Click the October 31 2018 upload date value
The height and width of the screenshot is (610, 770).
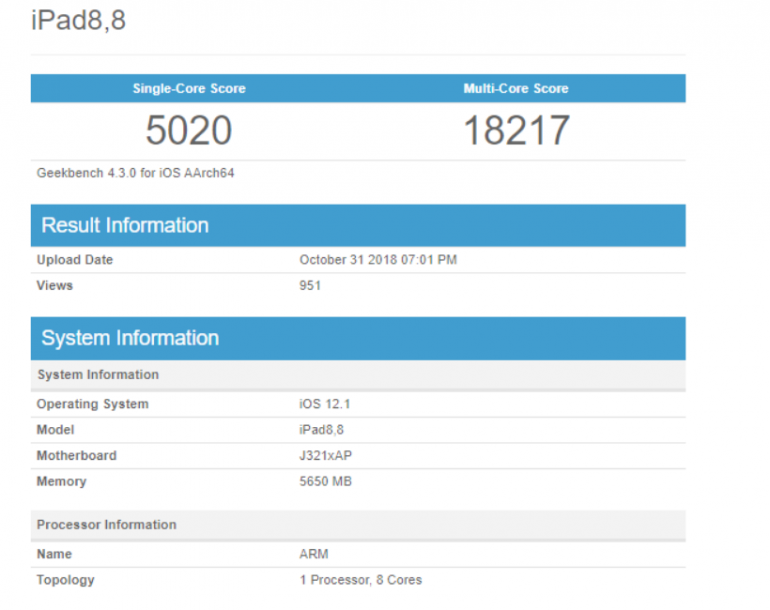click(x=378, y=260)
